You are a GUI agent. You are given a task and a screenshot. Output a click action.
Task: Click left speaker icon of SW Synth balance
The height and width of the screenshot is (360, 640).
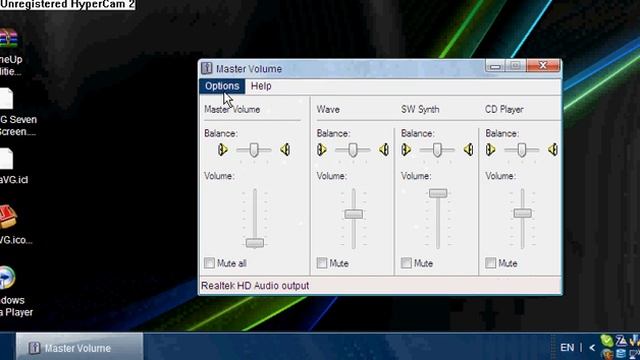click(406, 150)
